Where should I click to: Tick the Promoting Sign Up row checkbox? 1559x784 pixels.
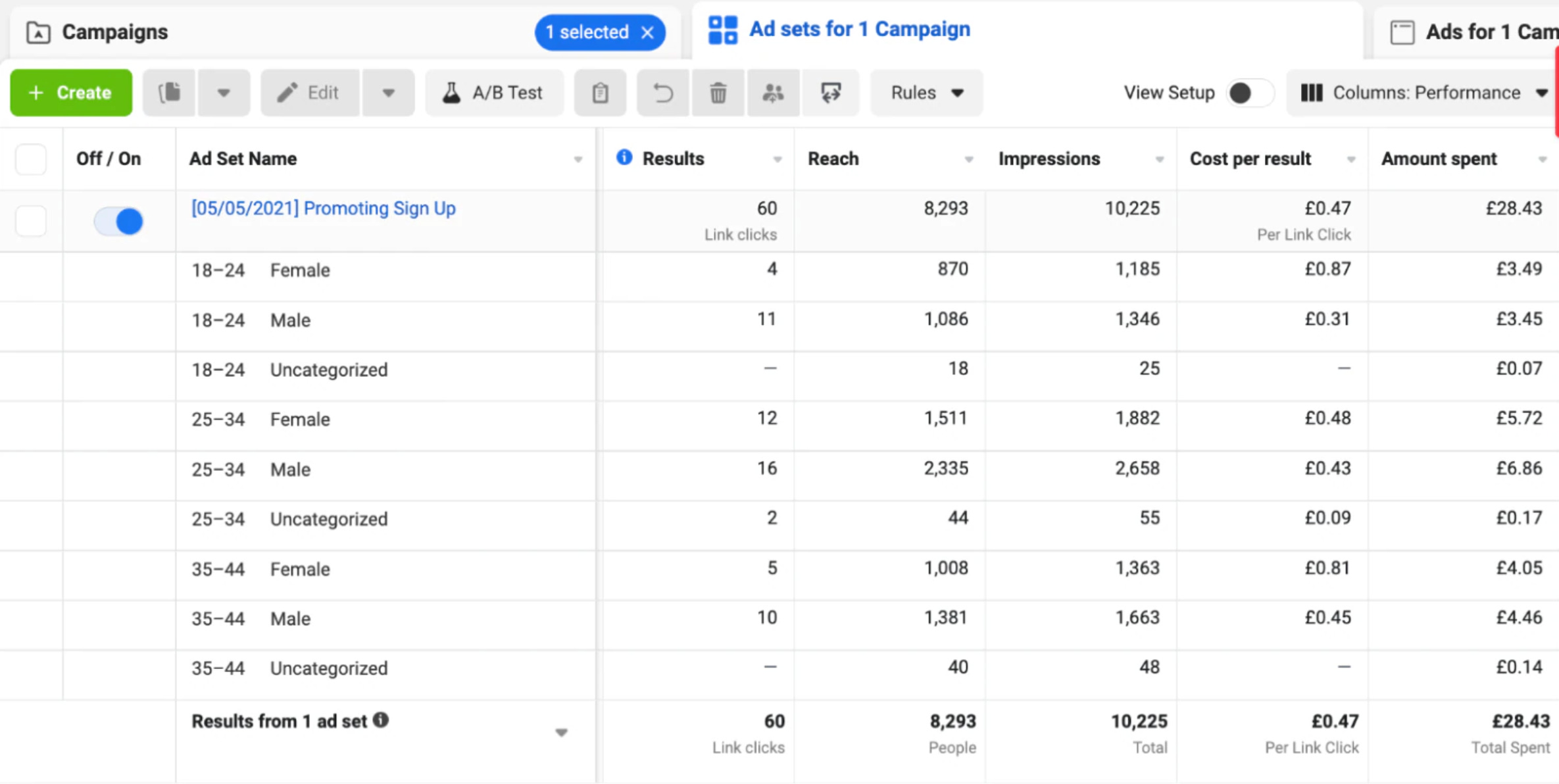tap(31, 221)
